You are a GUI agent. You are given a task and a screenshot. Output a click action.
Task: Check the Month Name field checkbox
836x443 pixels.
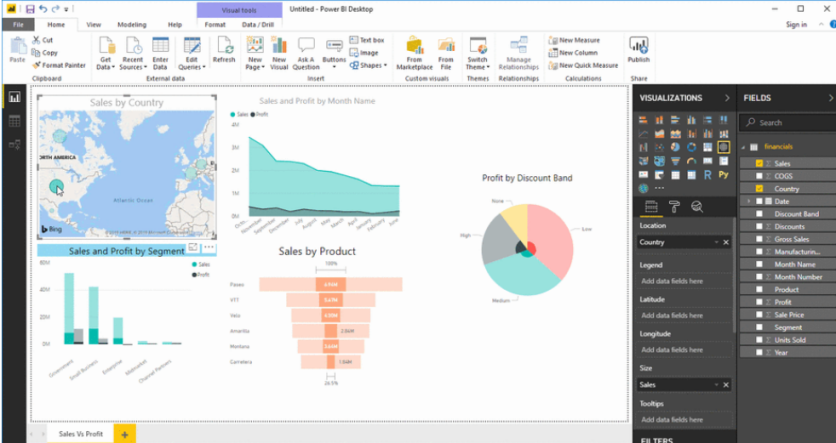[x=759, y=264]
